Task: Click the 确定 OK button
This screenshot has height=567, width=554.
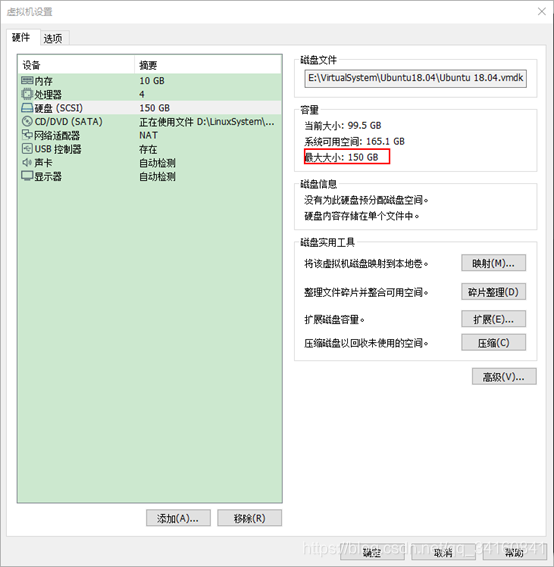Action: (372, 552)
